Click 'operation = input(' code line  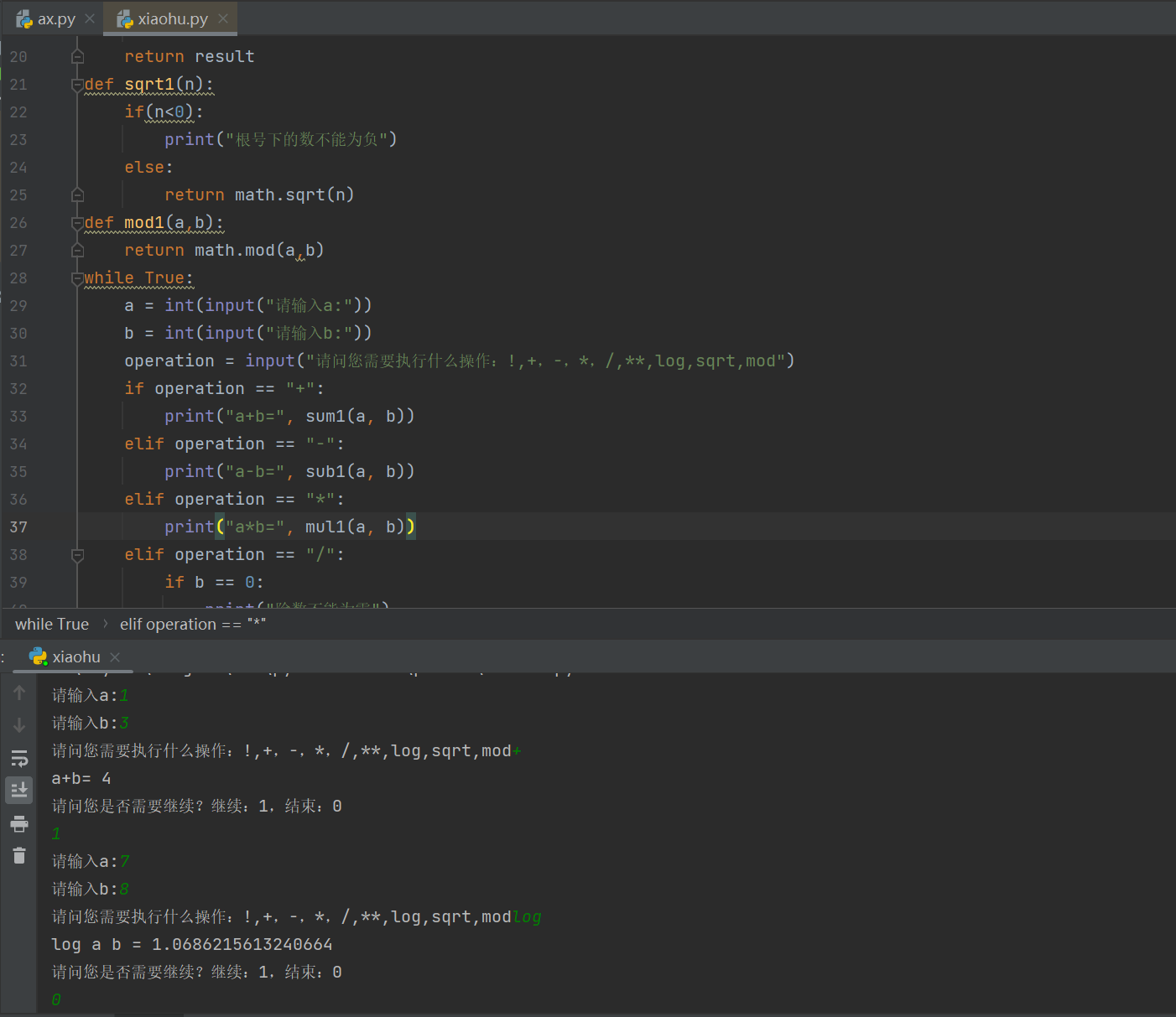[459, 361]
